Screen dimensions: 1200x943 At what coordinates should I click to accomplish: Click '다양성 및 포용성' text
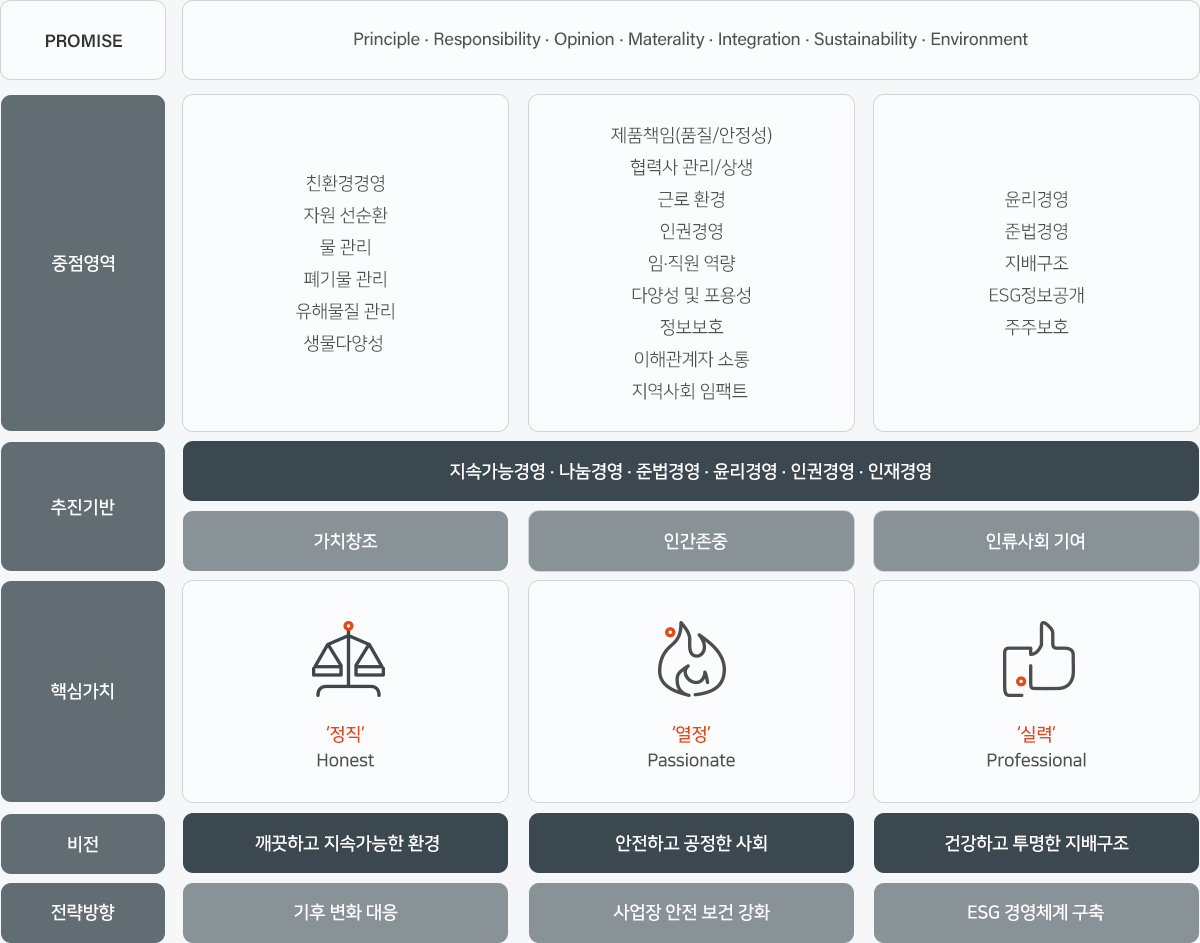pyautogui.click(x=691, y=295)
